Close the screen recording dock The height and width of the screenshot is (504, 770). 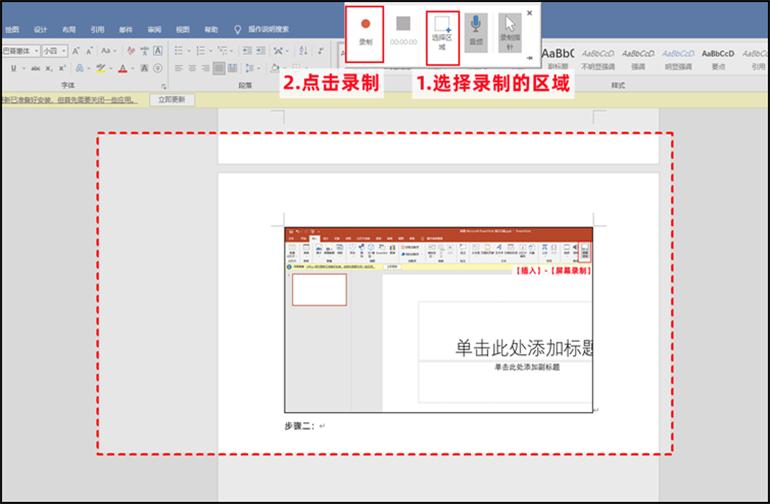tap(529, 13)
